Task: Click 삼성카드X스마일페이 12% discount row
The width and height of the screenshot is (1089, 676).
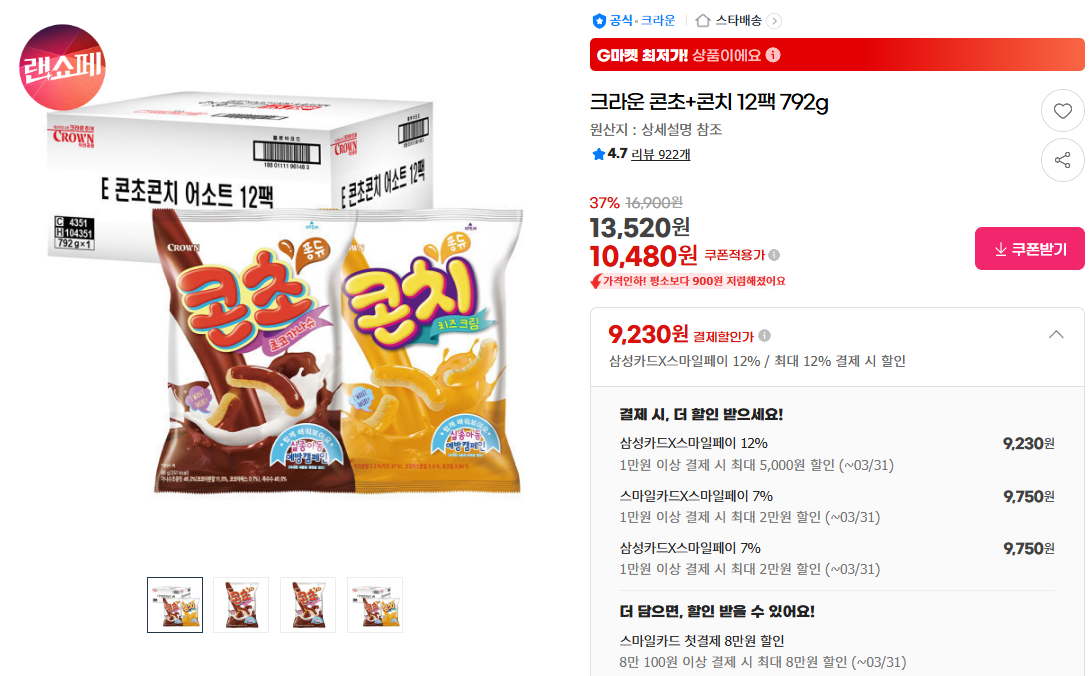Action: point(837,454)
